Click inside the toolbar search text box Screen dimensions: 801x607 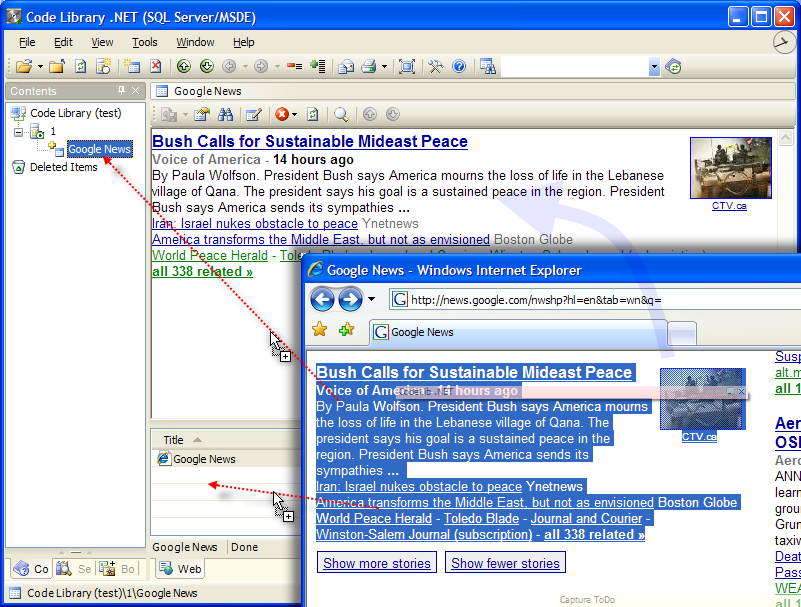click(575, 66)
